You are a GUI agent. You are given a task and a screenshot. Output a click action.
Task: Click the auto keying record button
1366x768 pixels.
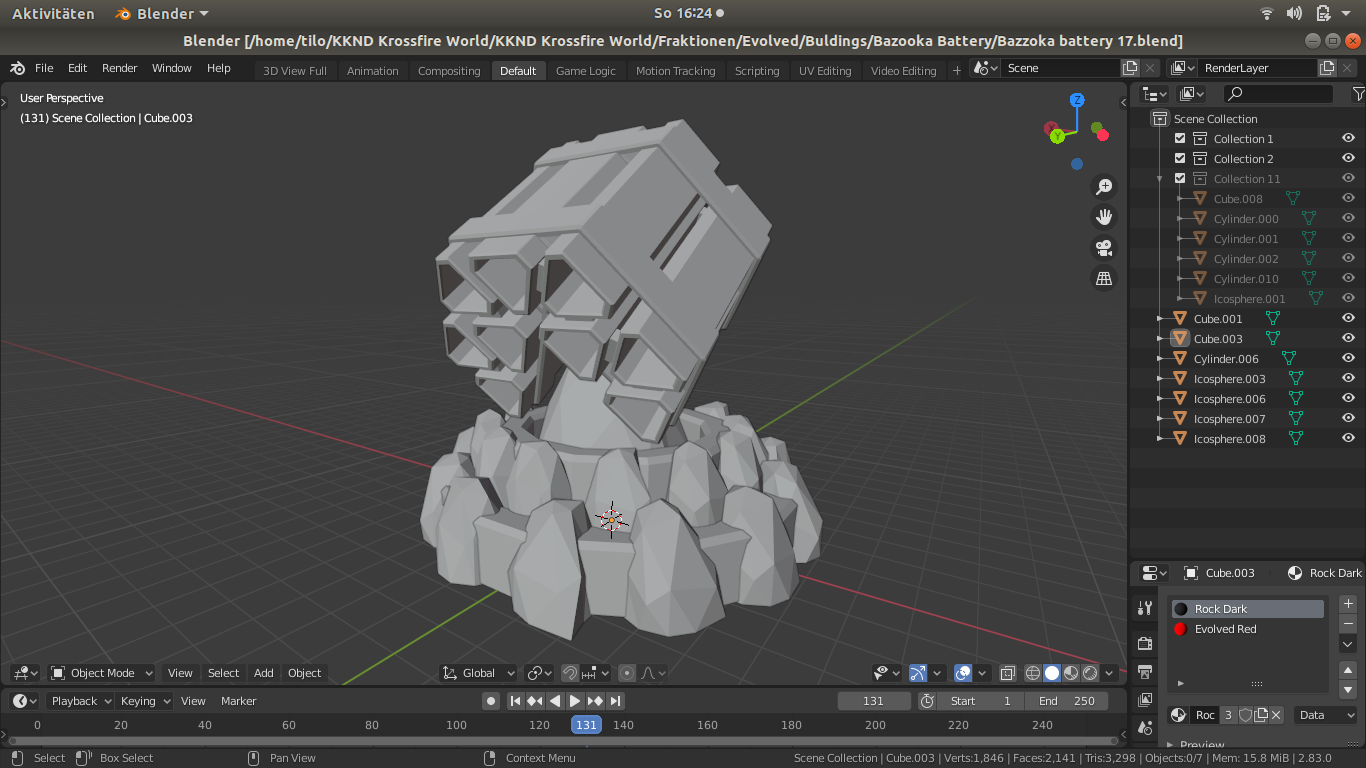tap(490, 701)
